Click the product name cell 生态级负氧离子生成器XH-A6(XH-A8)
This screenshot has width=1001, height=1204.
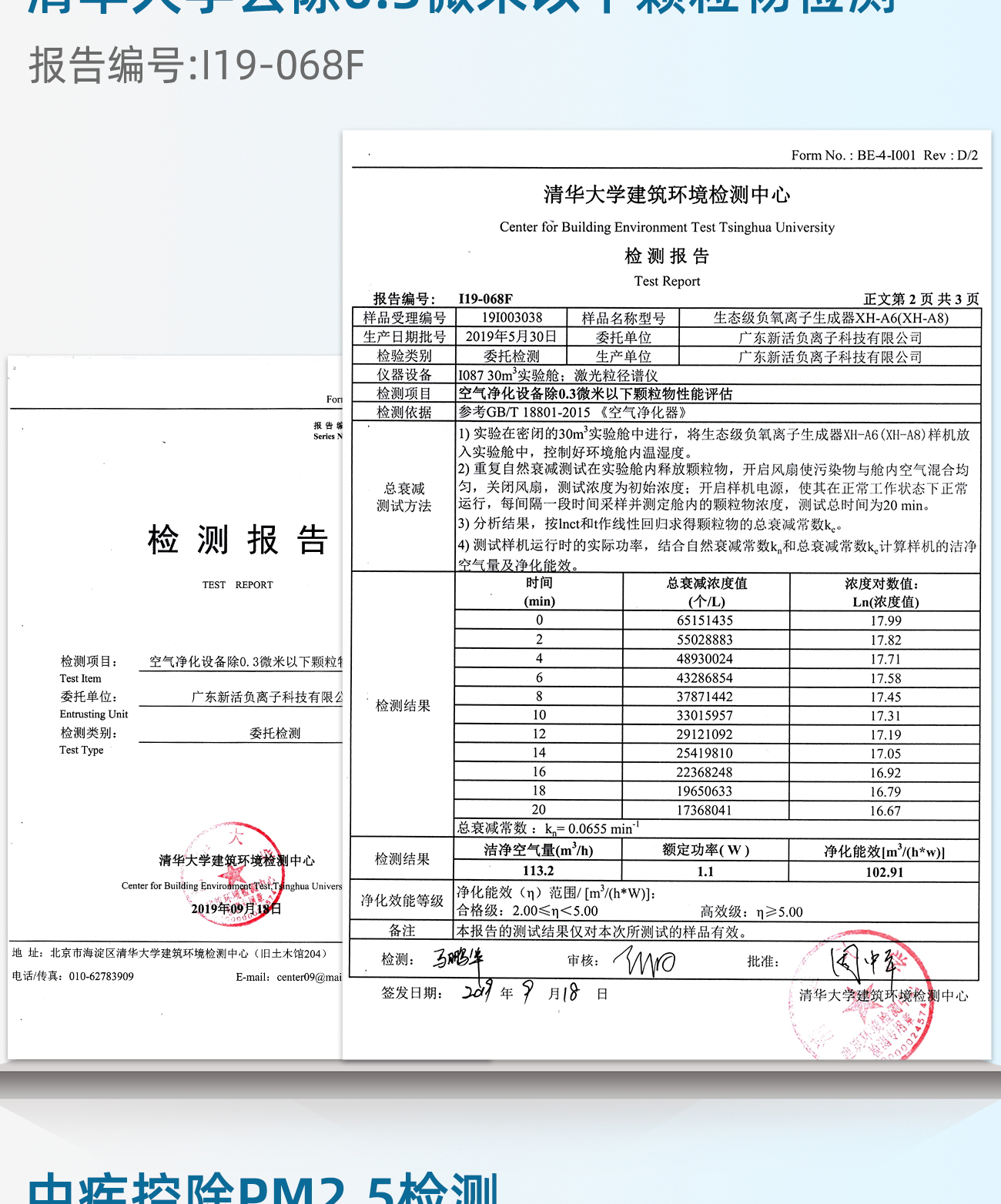(x=830, y=318)
